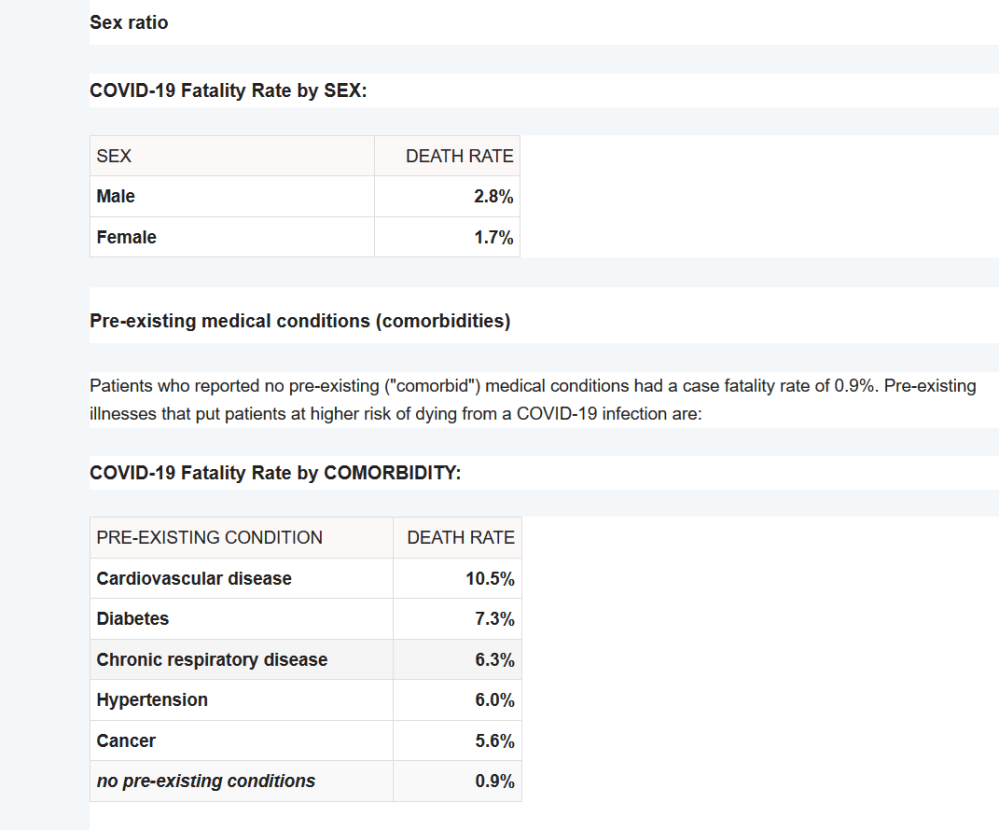Click the paragraph about comorbid conditions
The image size is (999, 830).
(x=532, y=400)
